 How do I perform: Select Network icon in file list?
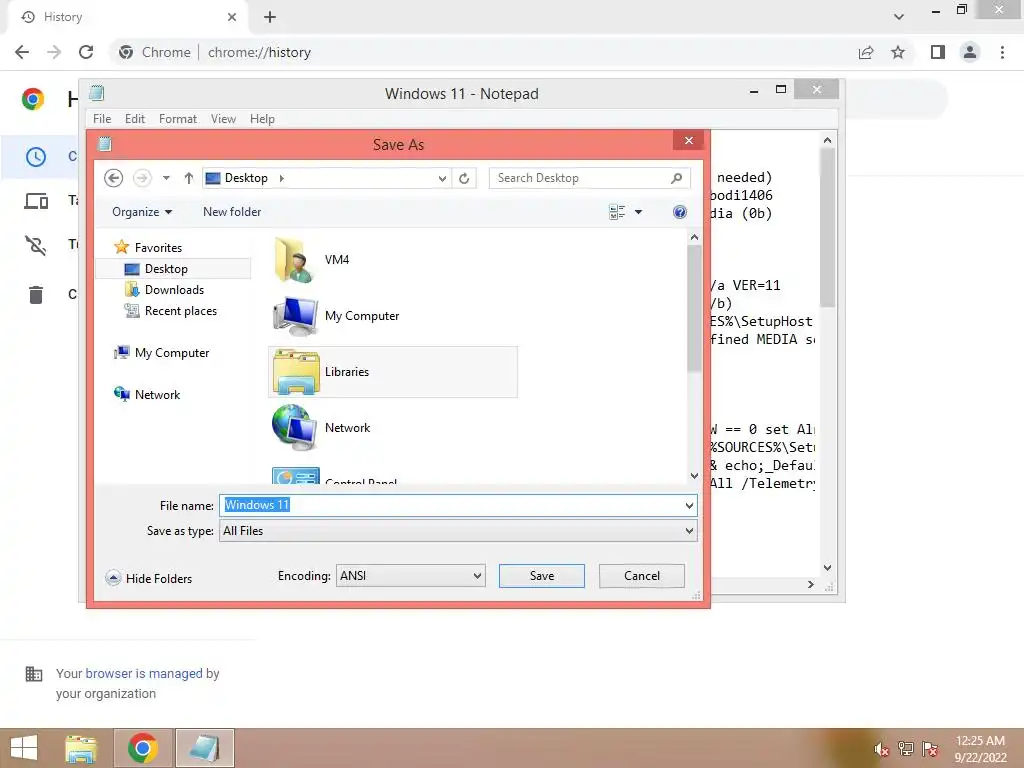pyautogui.click(x=295, y=428)
